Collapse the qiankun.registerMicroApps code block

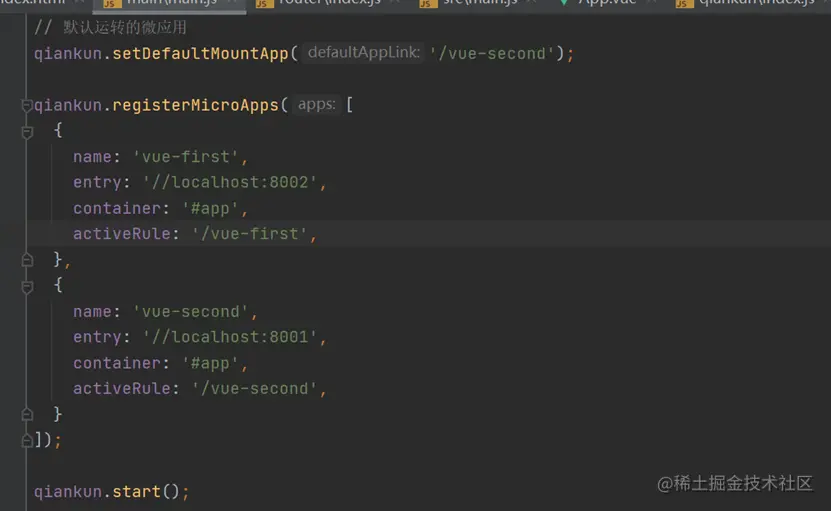(x=26, y=105)
